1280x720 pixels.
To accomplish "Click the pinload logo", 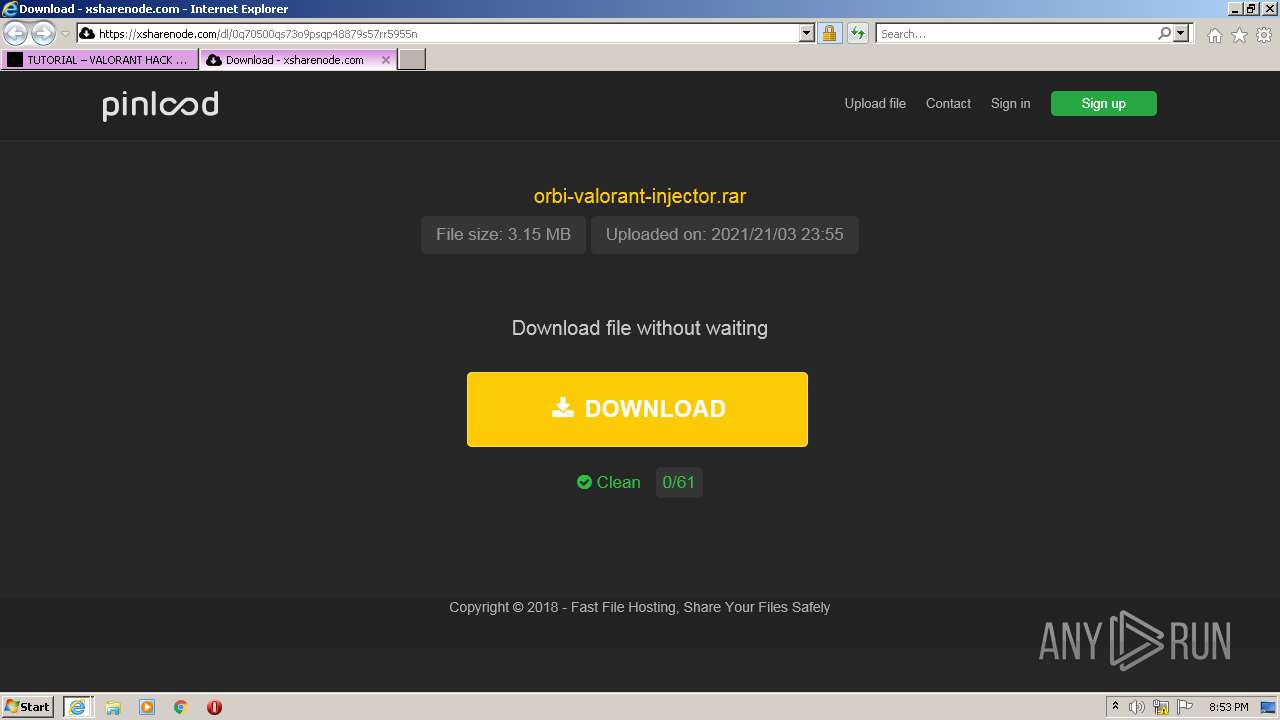I will tap(160, 105).
